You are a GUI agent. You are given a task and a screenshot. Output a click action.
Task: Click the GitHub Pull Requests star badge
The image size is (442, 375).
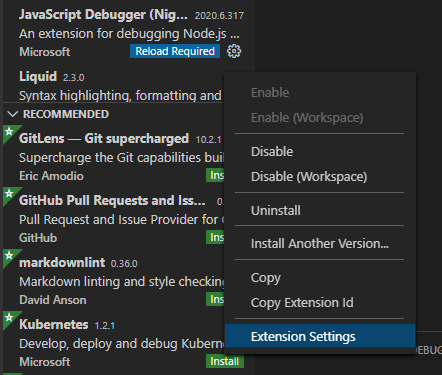click(x=9, y=193)
